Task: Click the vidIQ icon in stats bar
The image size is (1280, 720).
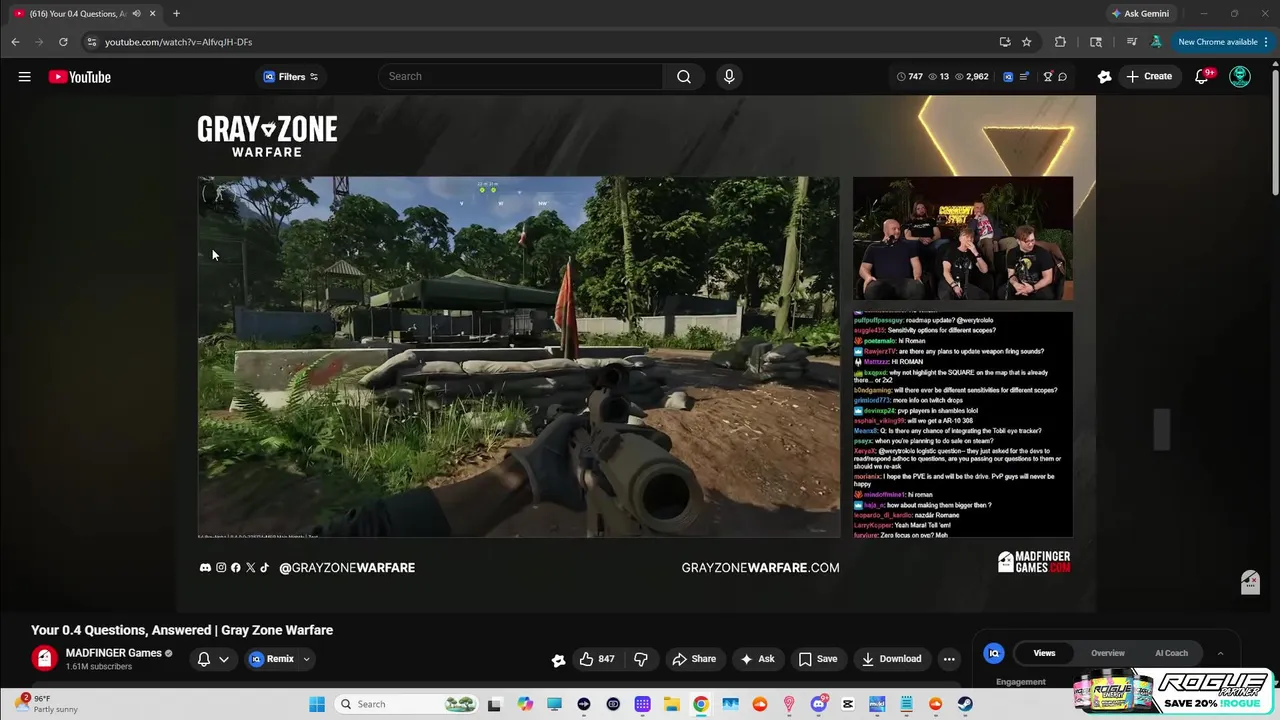Action: tap(1008, 76)
